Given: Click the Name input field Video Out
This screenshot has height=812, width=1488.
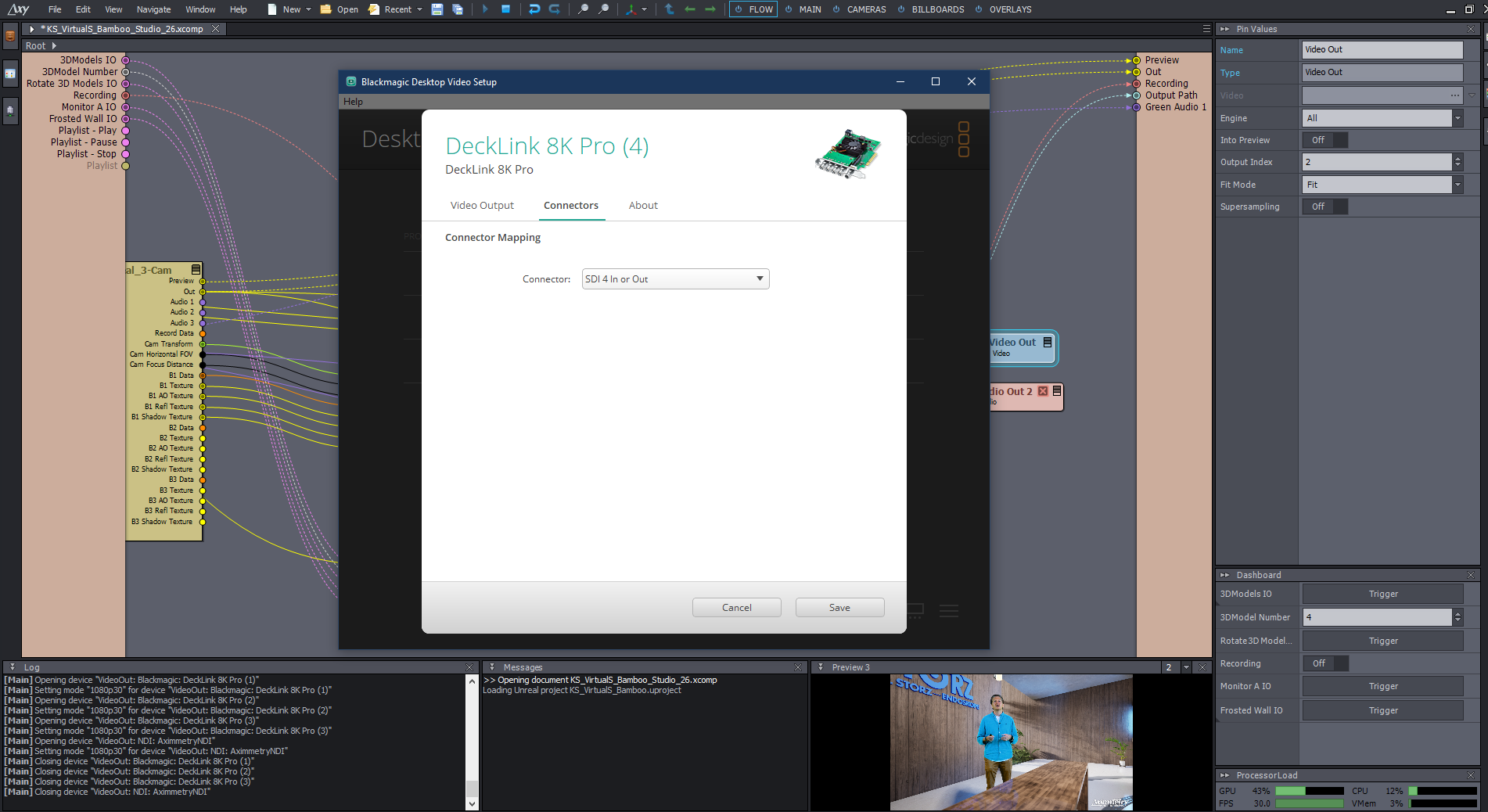Looking at the screenshot, I should [1382, 49].
